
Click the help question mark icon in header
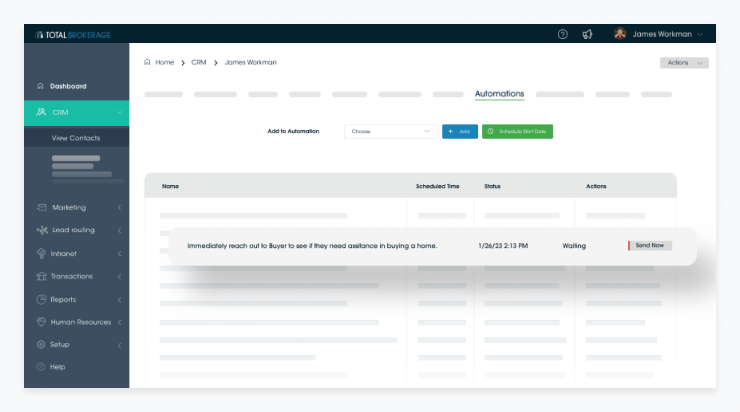[562, 34]
